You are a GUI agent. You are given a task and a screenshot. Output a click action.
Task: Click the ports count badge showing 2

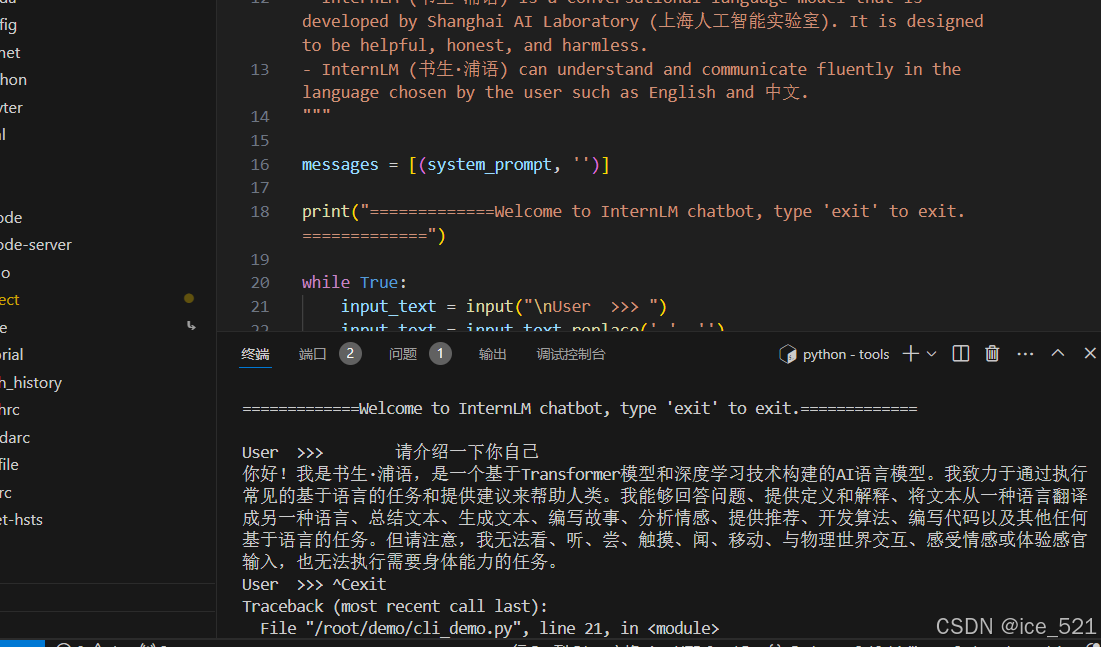click(350, 353)
